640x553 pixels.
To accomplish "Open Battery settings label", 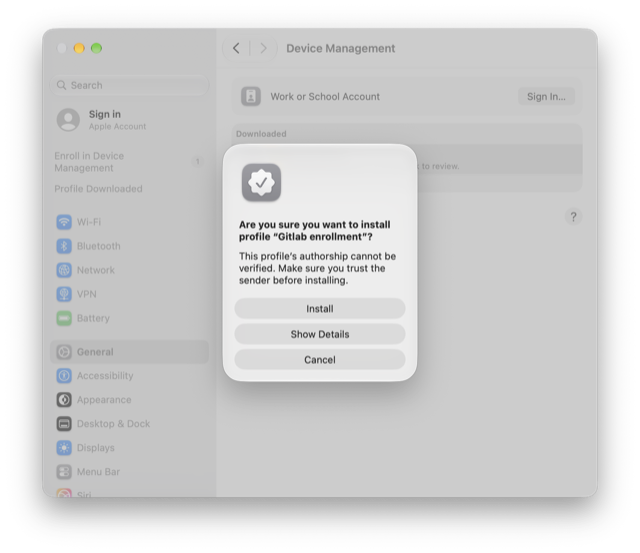I will coord(93,318).
